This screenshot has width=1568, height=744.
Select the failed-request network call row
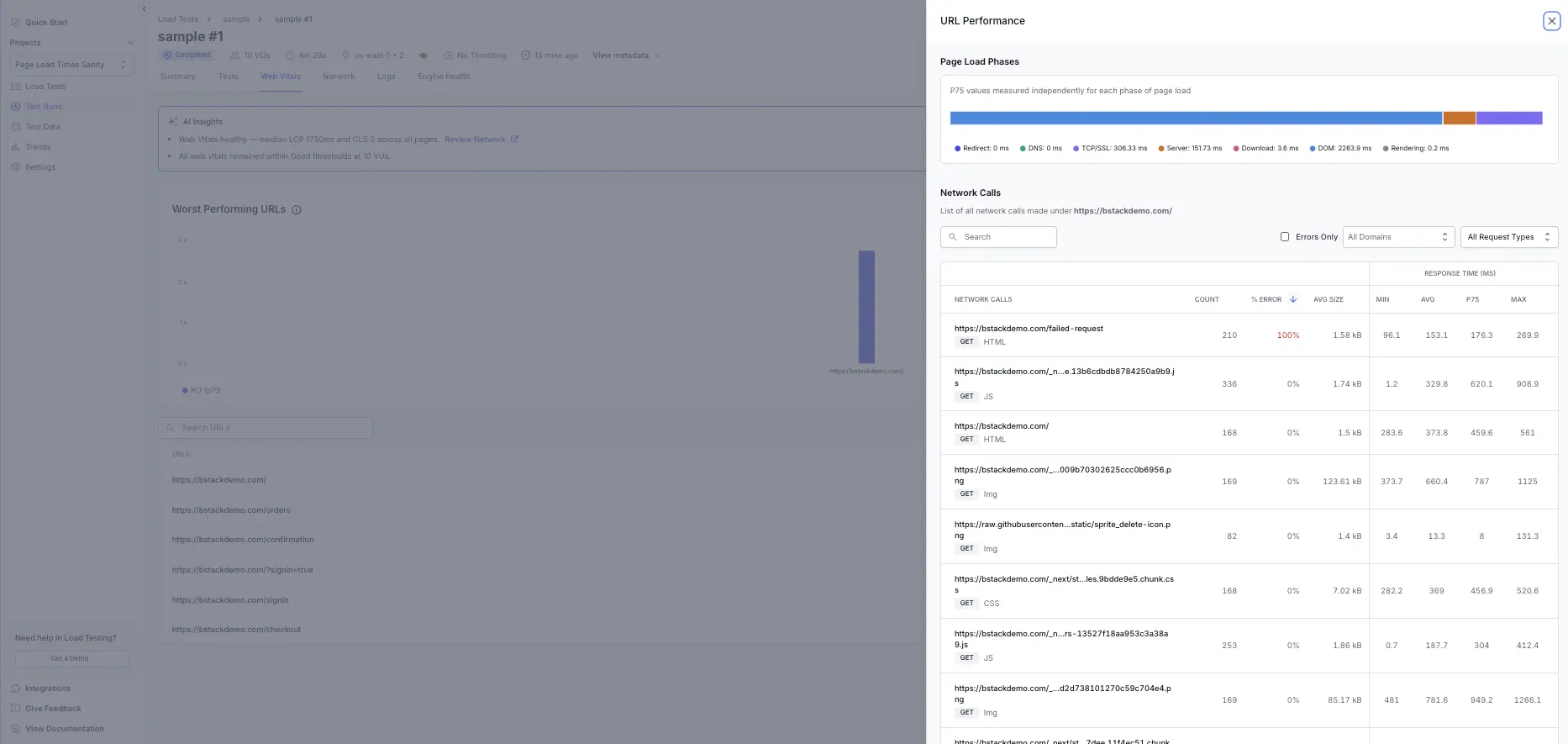click(1249, 335)
